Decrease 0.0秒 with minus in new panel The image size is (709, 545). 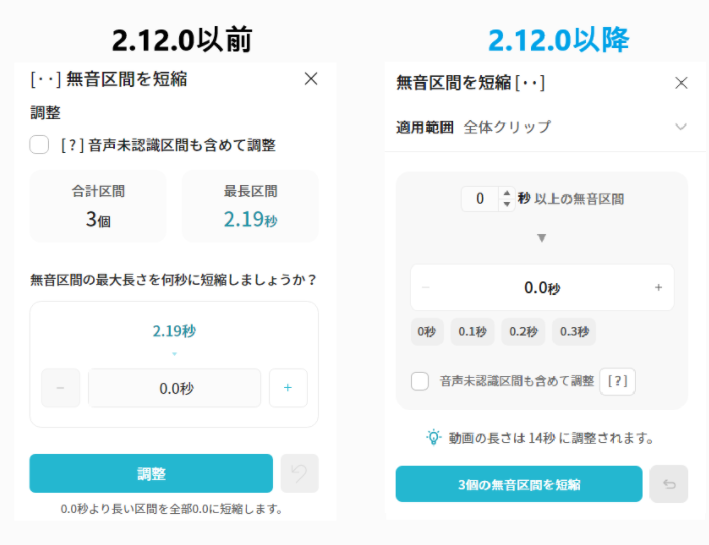click(x=425, y=288)
